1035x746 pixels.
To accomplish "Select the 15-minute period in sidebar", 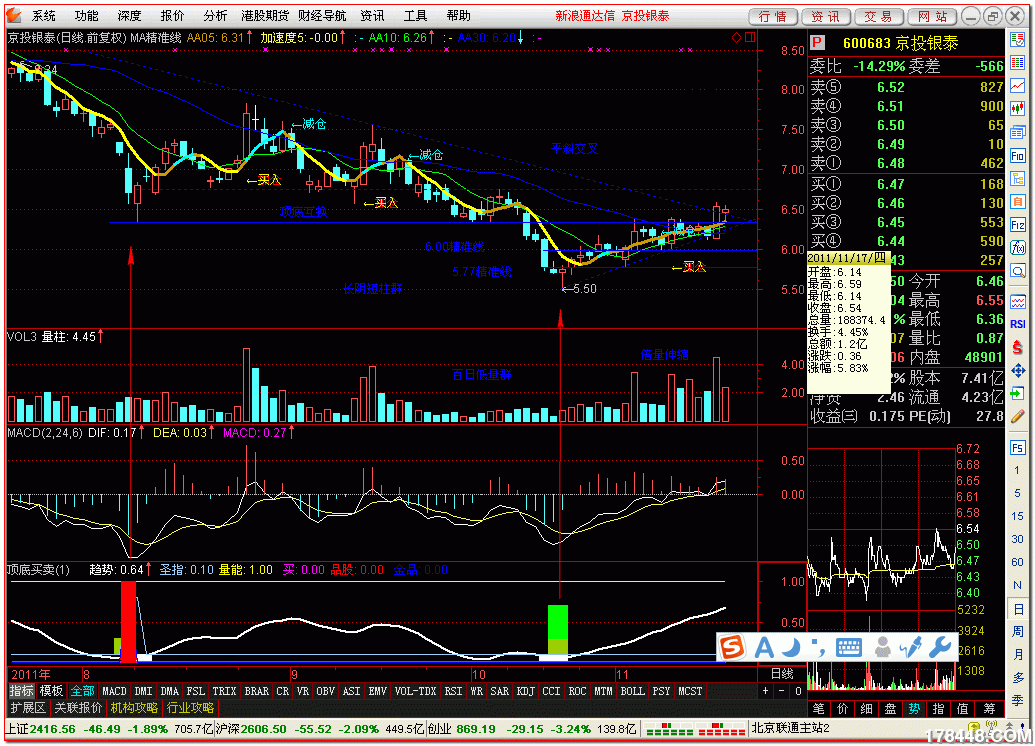I will coord(1017,516).
